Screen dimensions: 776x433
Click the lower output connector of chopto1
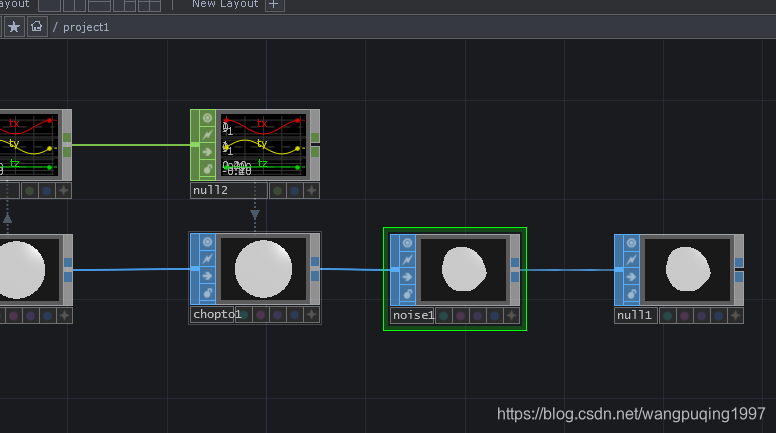[x=315, y=276]
